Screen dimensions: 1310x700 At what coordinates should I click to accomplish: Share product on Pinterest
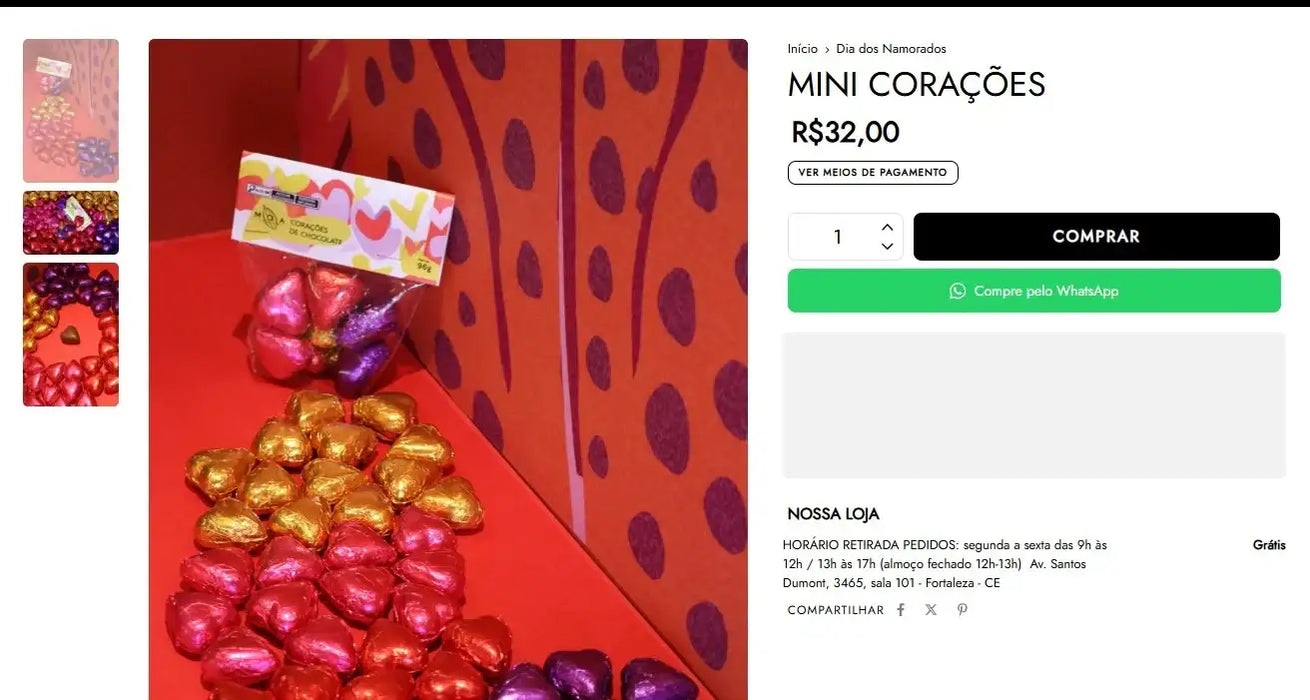tap(962, 610)
